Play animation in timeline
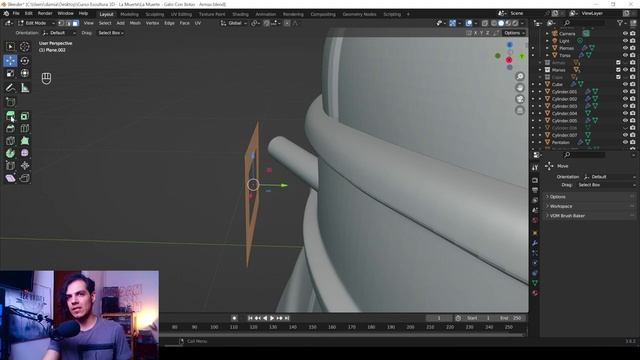 (x=272, y=318)
